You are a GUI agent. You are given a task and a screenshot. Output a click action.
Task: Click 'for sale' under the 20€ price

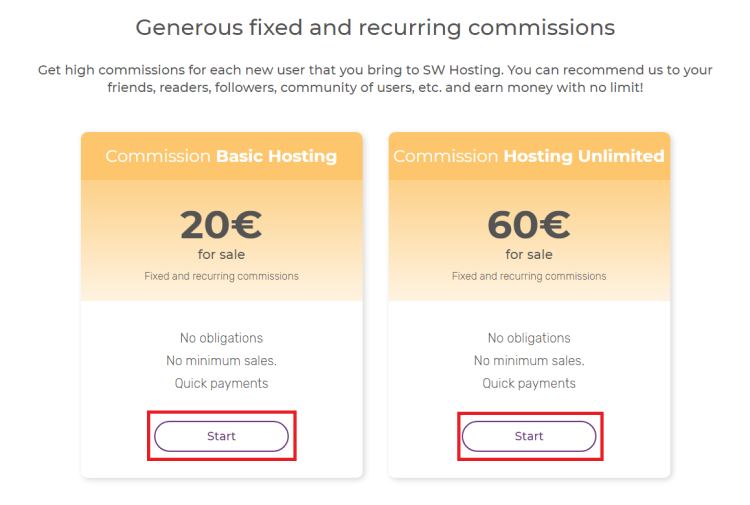pos(221,254)
